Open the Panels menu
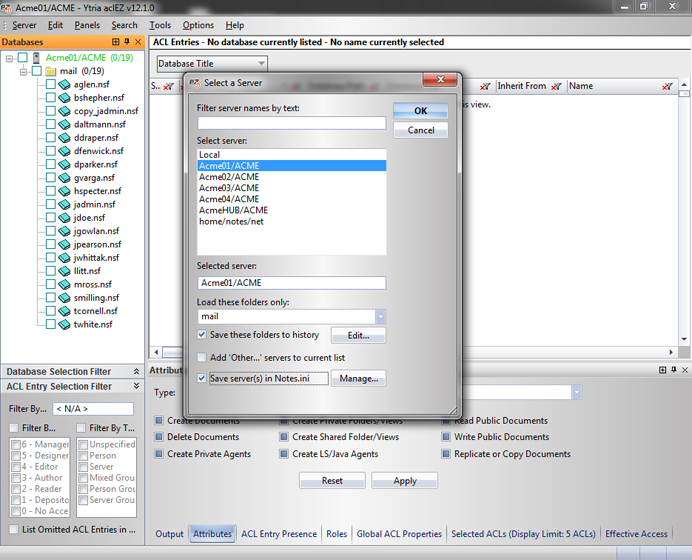Image resolution: width=692 pixels, height=560 pixels. click(x=87, y=25)
